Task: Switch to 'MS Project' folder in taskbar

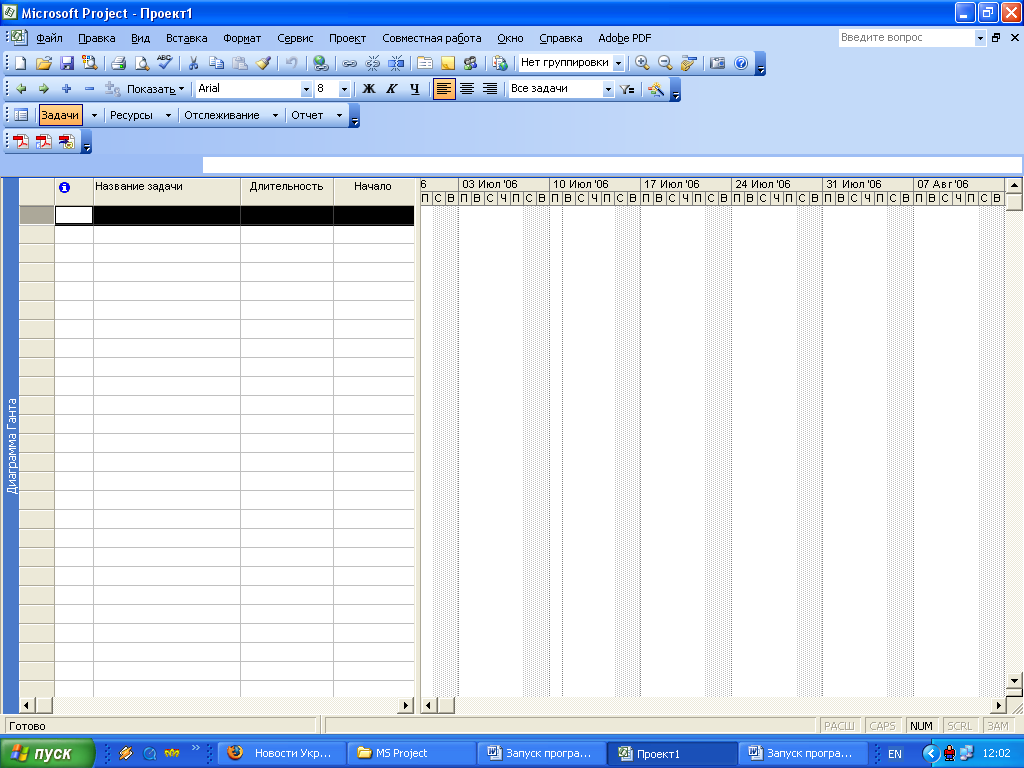Action: pyautogui.click(x=410, y=753)
